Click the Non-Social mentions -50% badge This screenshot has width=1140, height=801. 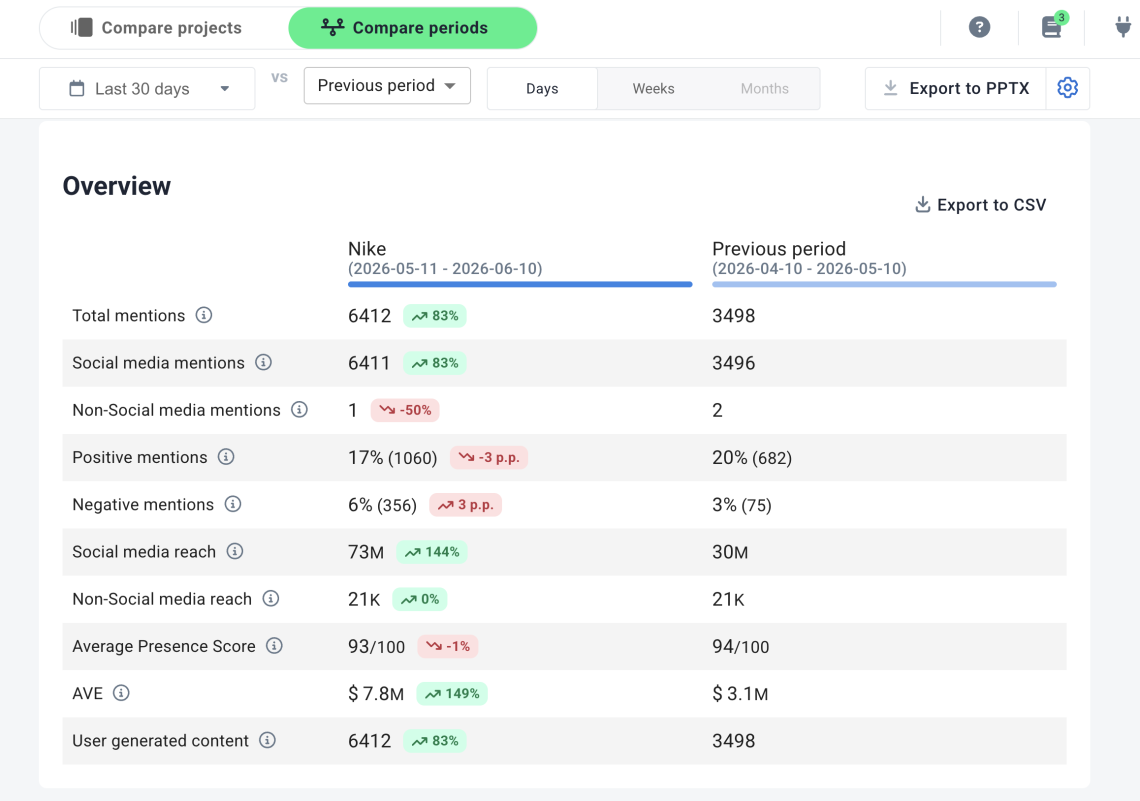(405, 411)
